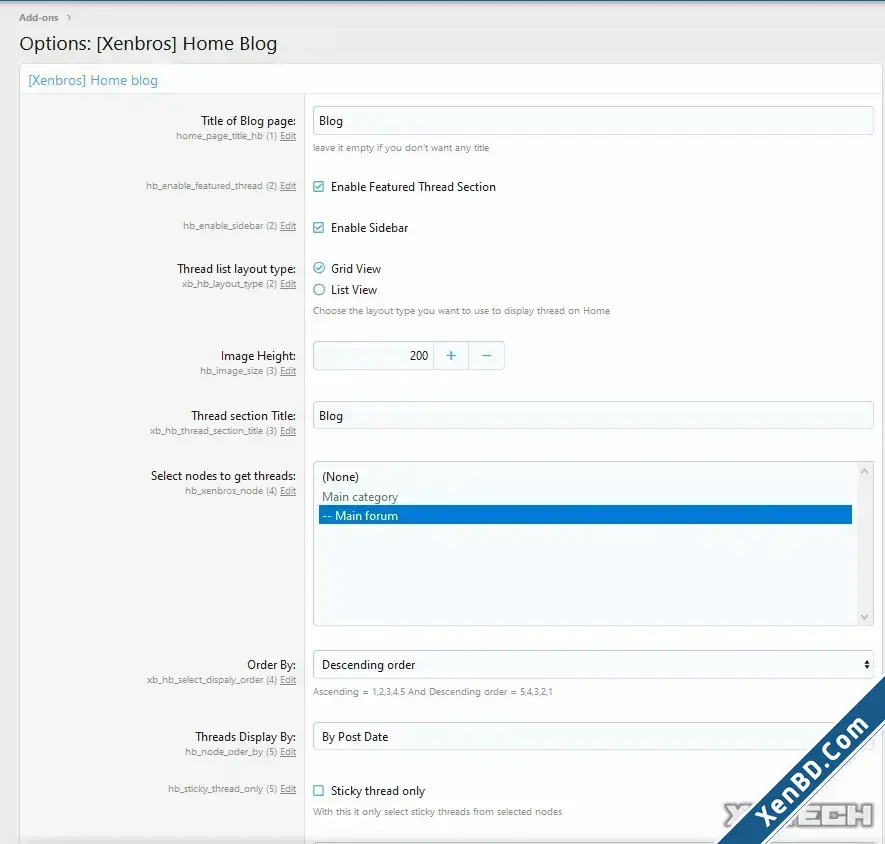Viewport: 885px width, 844px height.
Task: Edit the hb_image_size option
Action: pos(288,371)
